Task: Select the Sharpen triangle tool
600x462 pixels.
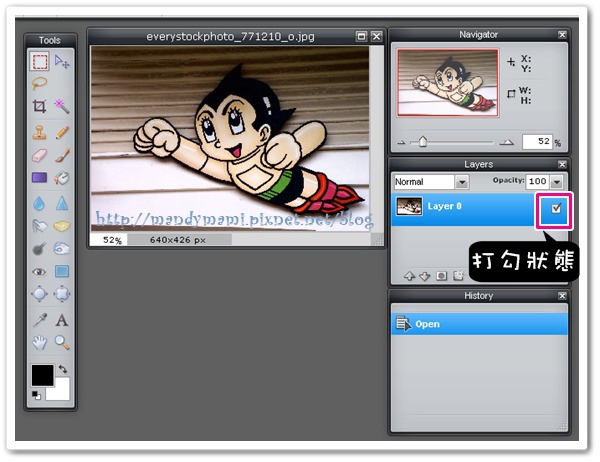Action: (x=62, y=203)
